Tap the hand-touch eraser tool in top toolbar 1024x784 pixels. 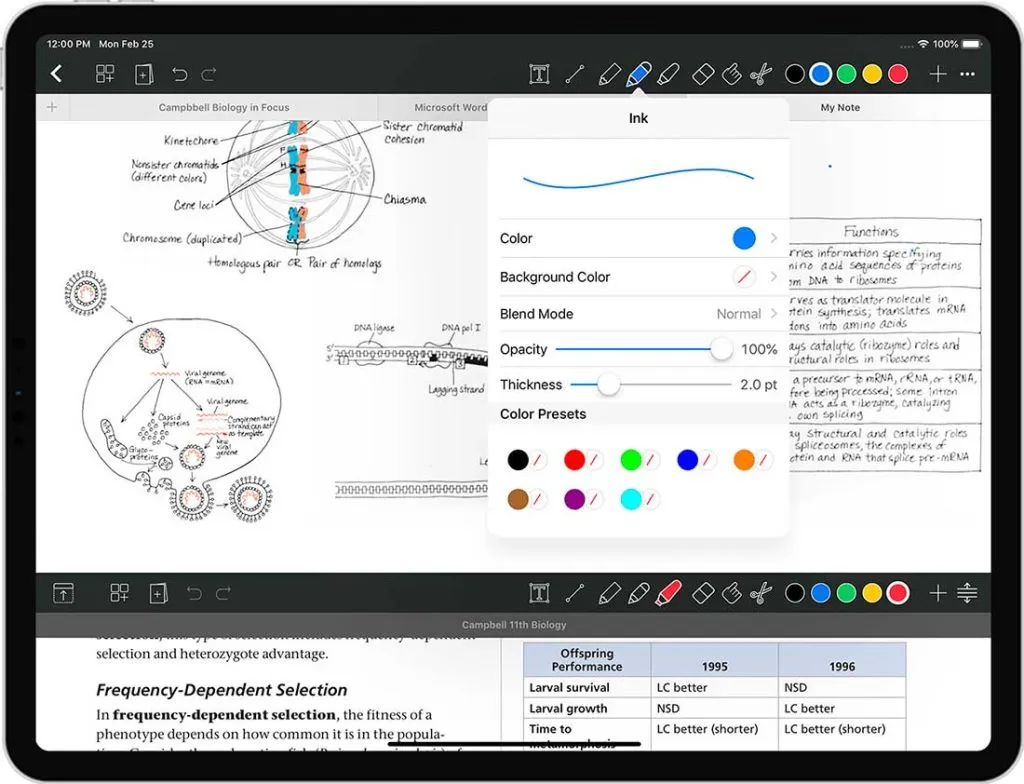pyautogui.click(x=731, y=74)
